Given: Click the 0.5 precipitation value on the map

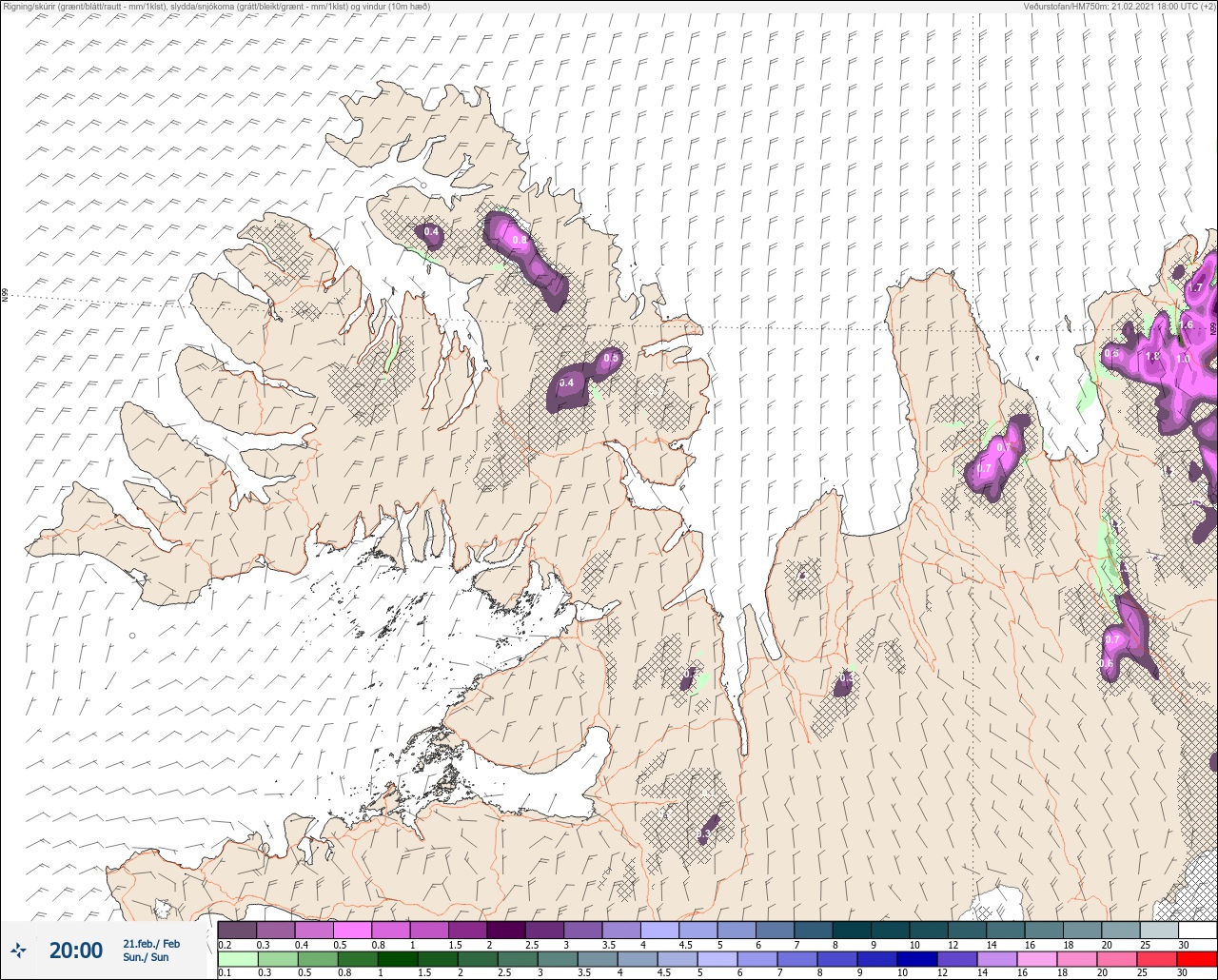Looking at the screenshot, I should point(612,358).
